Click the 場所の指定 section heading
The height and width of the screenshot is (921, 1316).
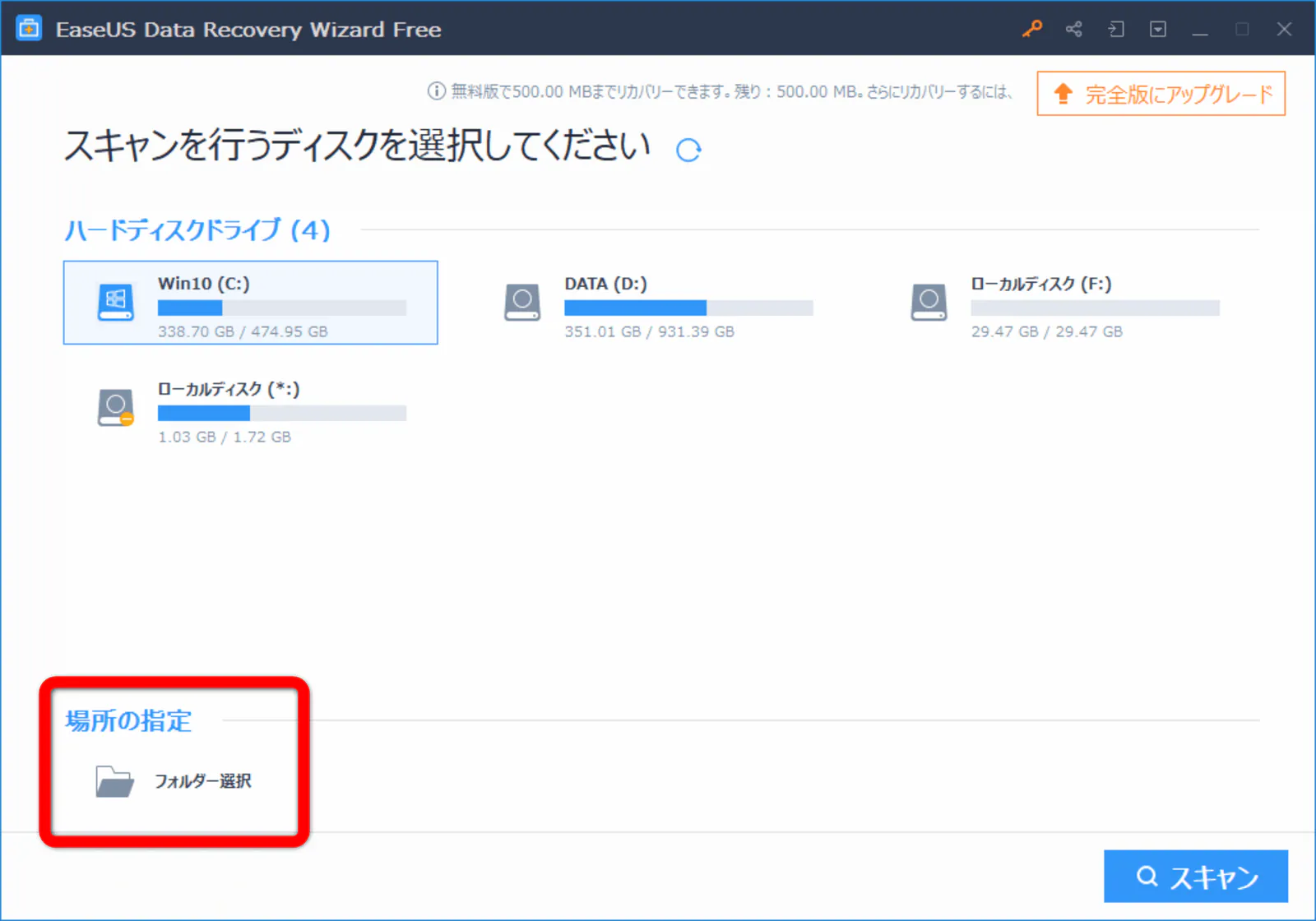(x=128, y=721)
